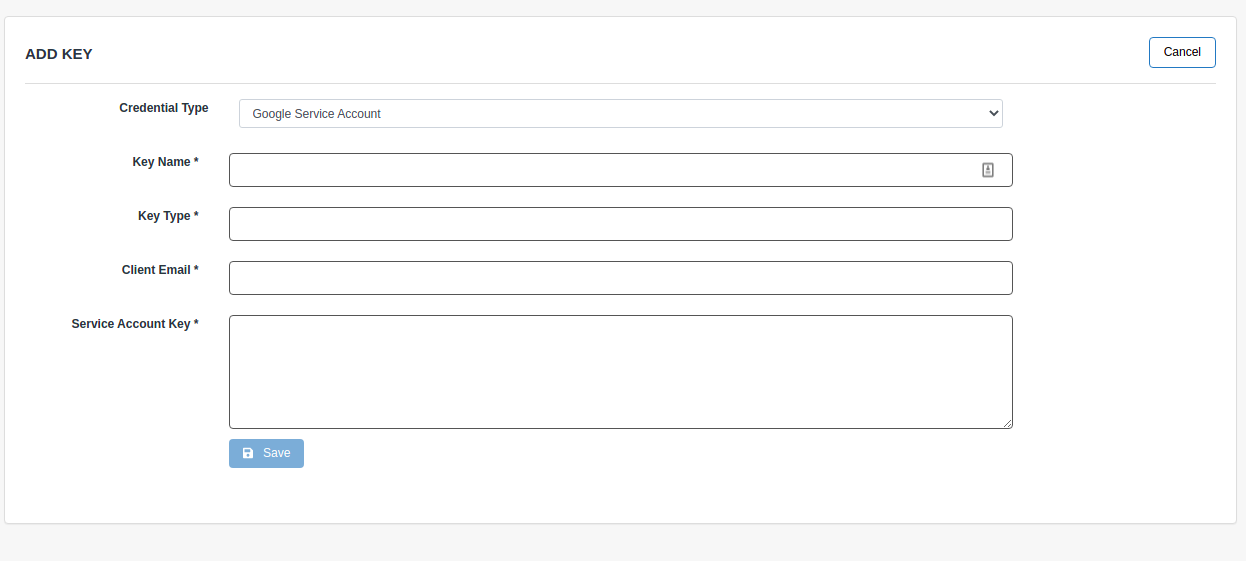The height and width of the screenshot is (561, 1246).
Task: Click the divider line below ADD KEY
Action: click(620, 83)
